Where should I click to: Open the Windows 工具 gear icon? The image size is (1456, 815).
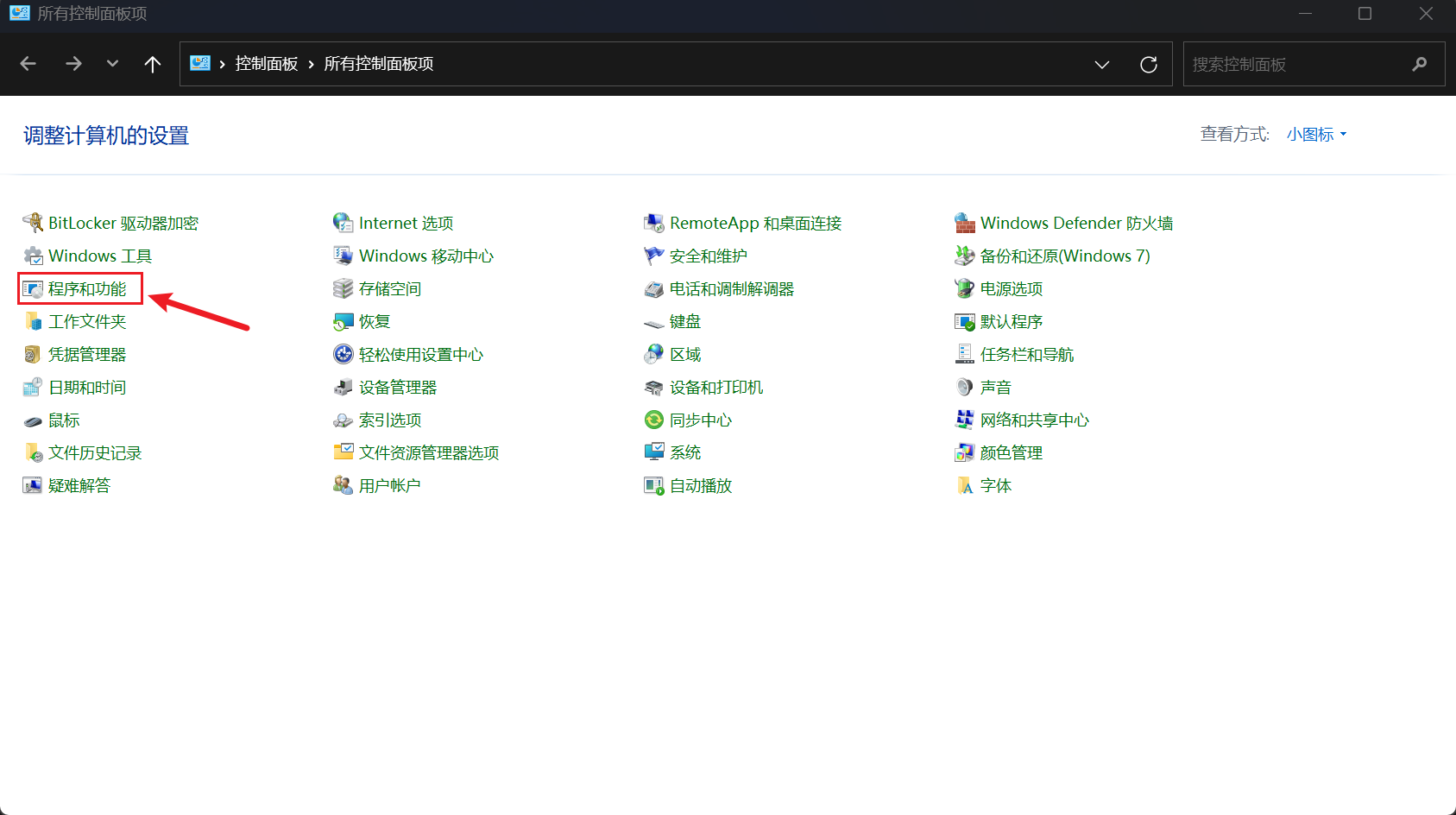(33, 256)
